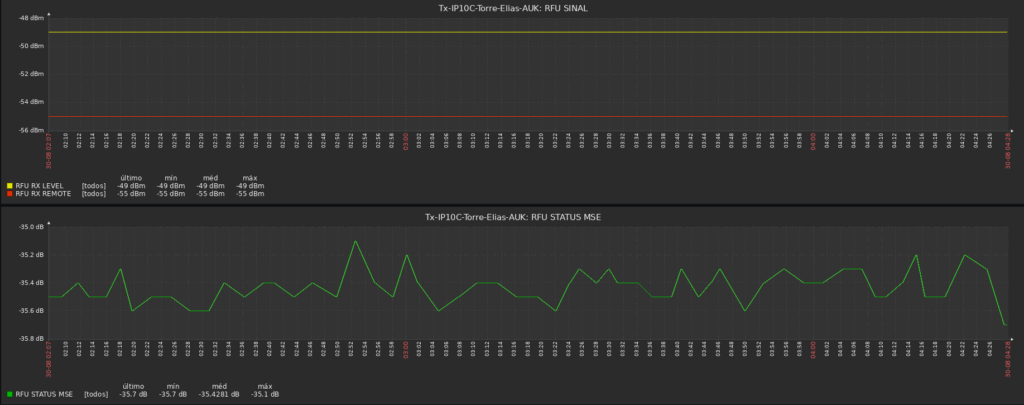1024x405 pixels.
Task: Click the red 03:00 marker on the top graph
Action: tap(405, 141)
